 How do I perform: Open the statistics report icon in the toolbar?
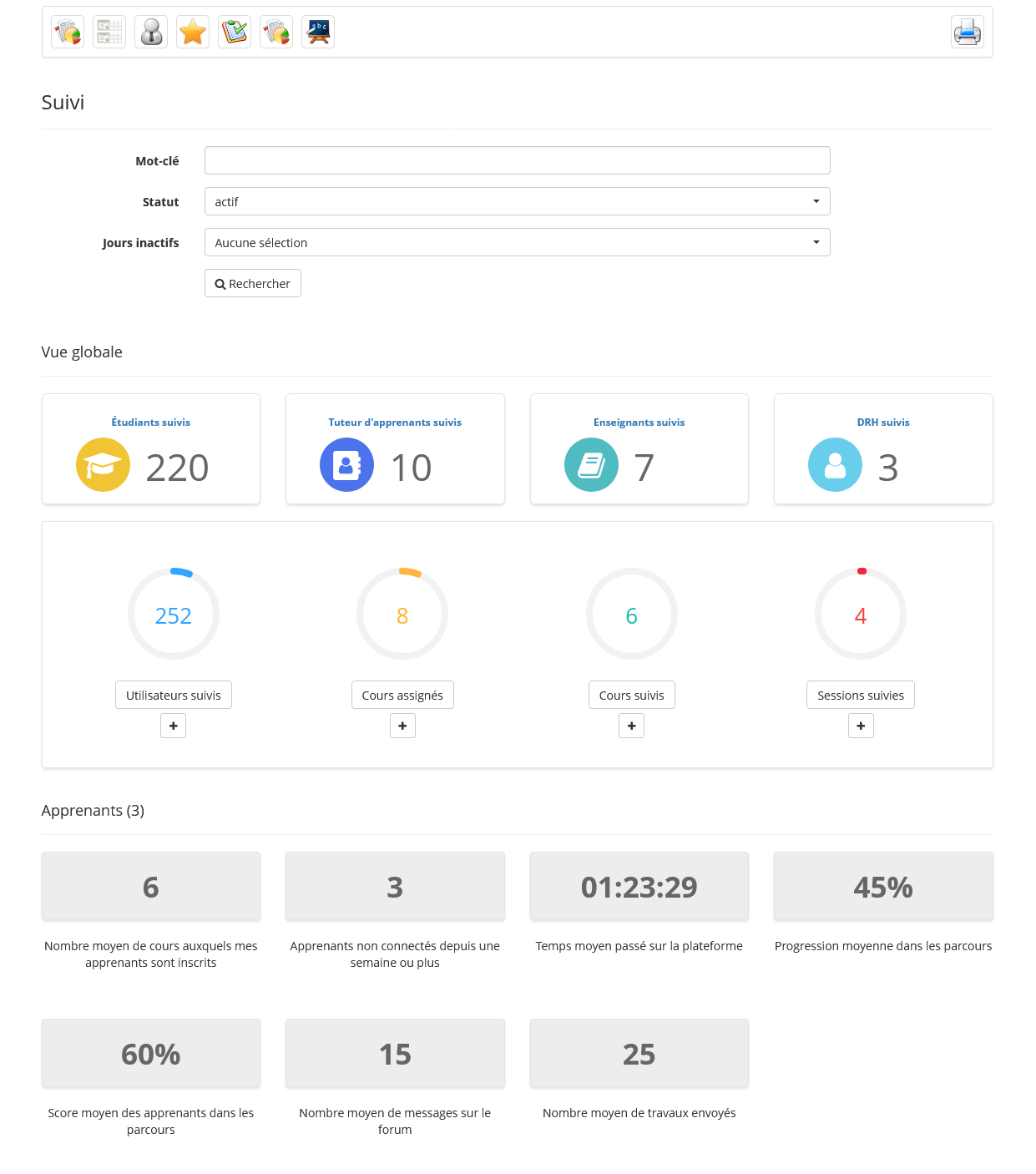68,32
